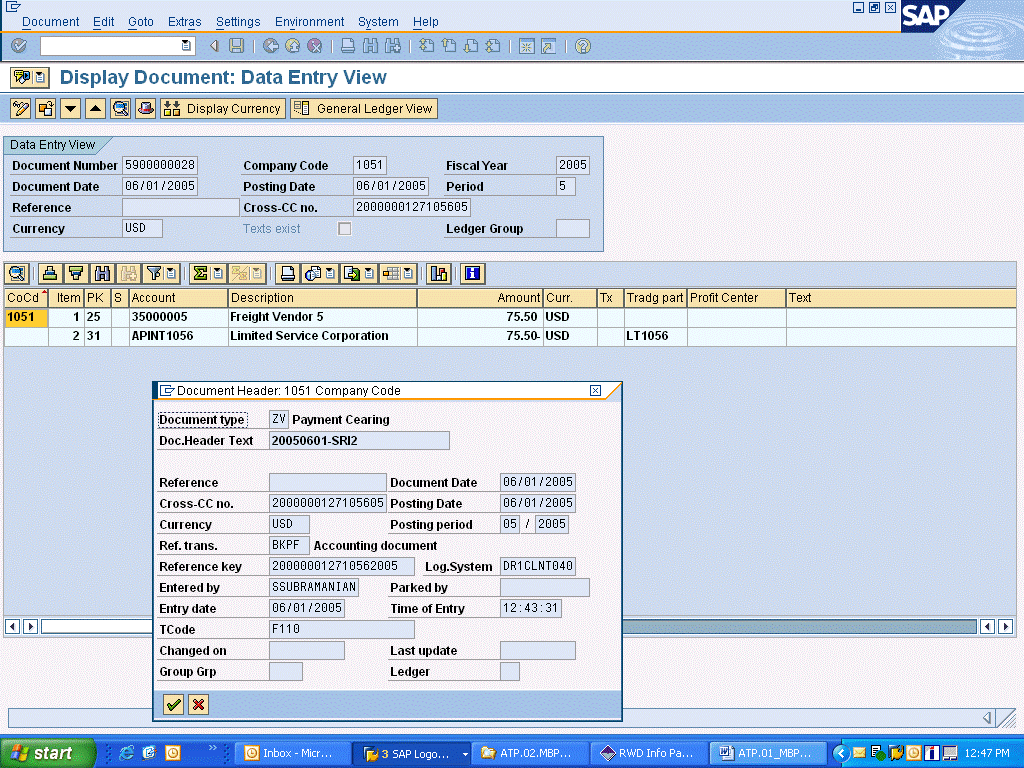This screenshot has width=1024, height=768.
Task: Open the SAP Logon taskbar group dropdown arrow
Action: coord(465,754)
